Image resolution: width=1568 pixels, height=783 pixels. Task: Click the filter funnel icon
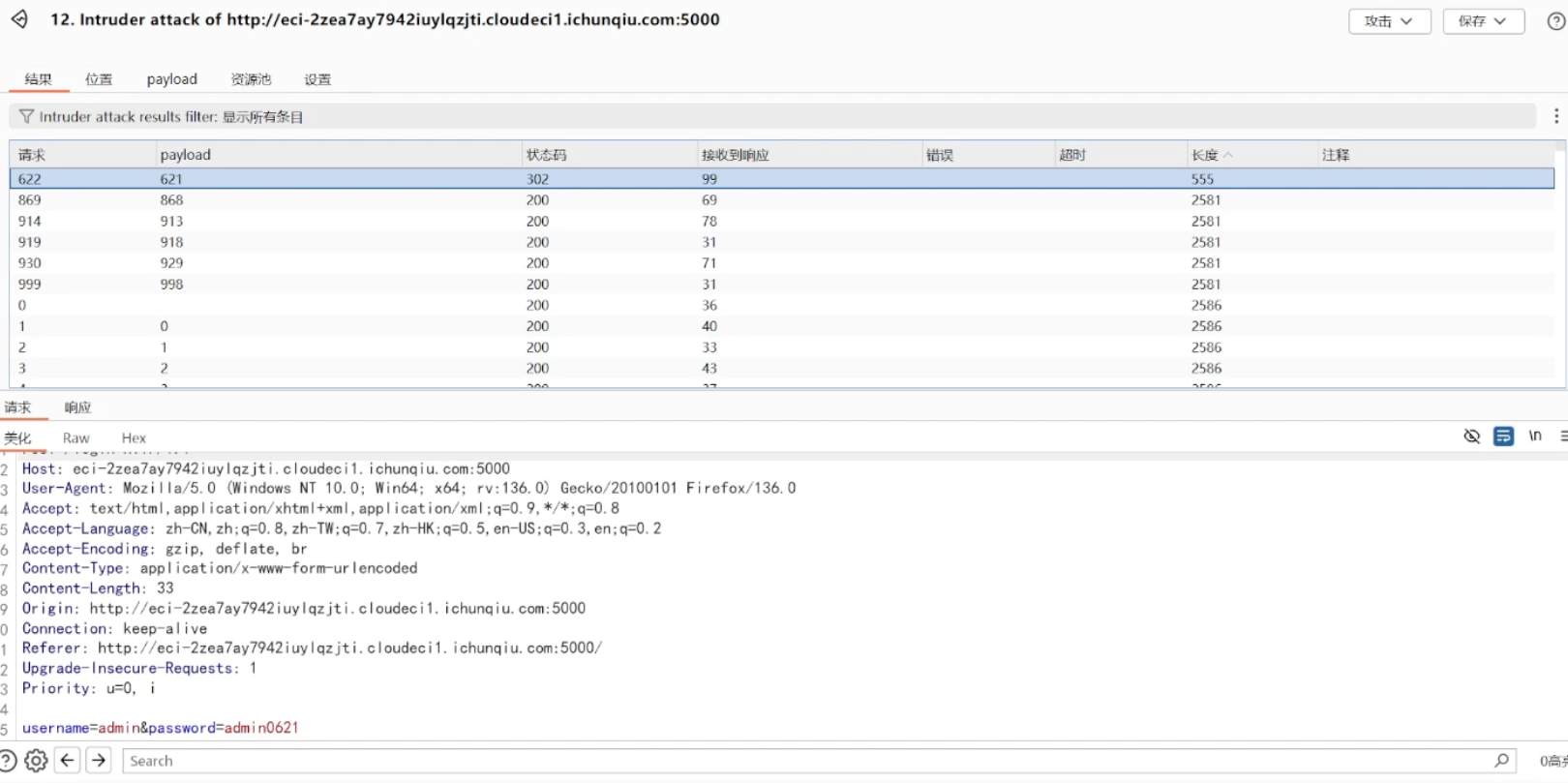[26, 116]
